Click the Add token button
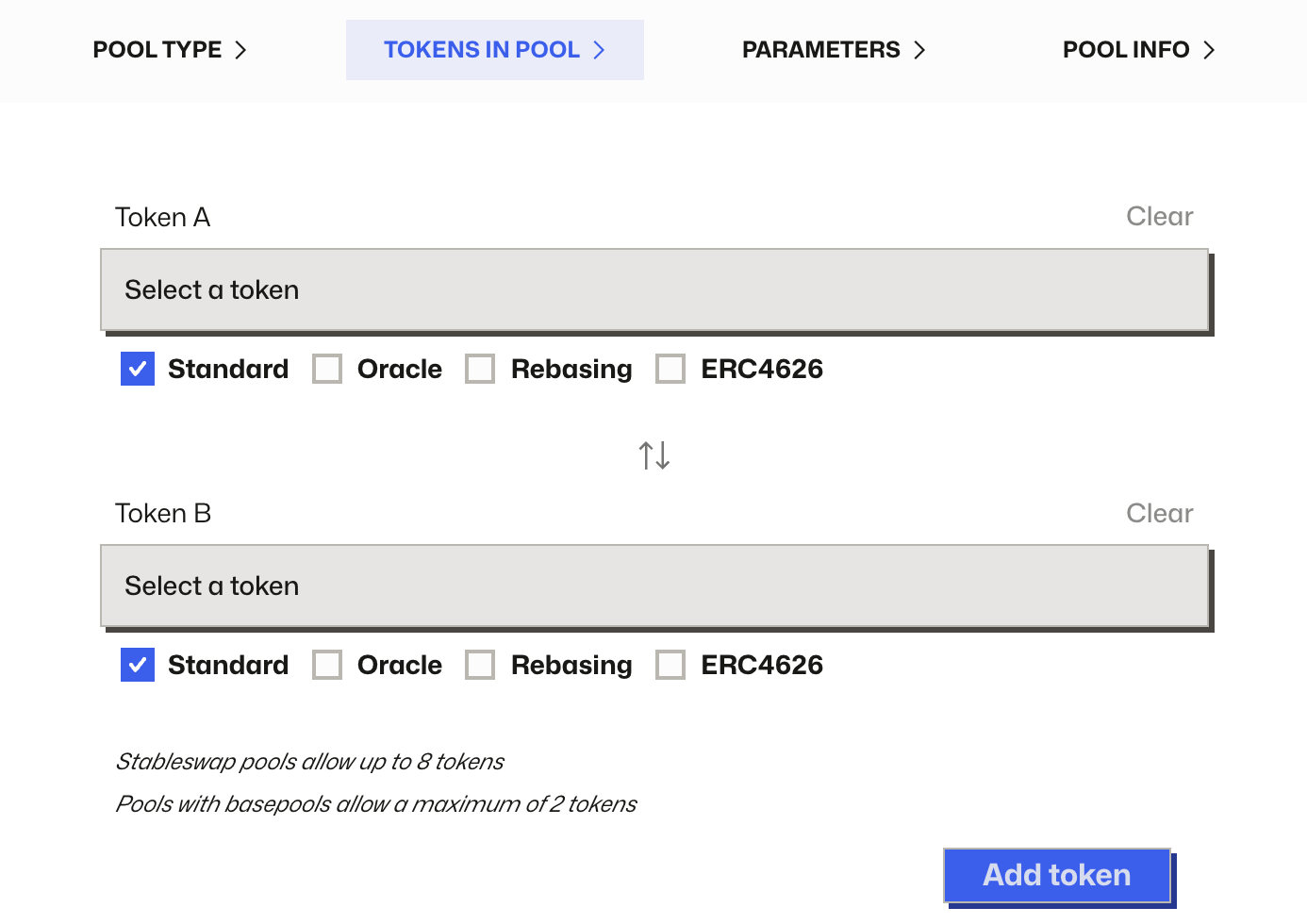Viewport: 1307px width, 924px height. pyautogui.click(x=1057, y=875)
